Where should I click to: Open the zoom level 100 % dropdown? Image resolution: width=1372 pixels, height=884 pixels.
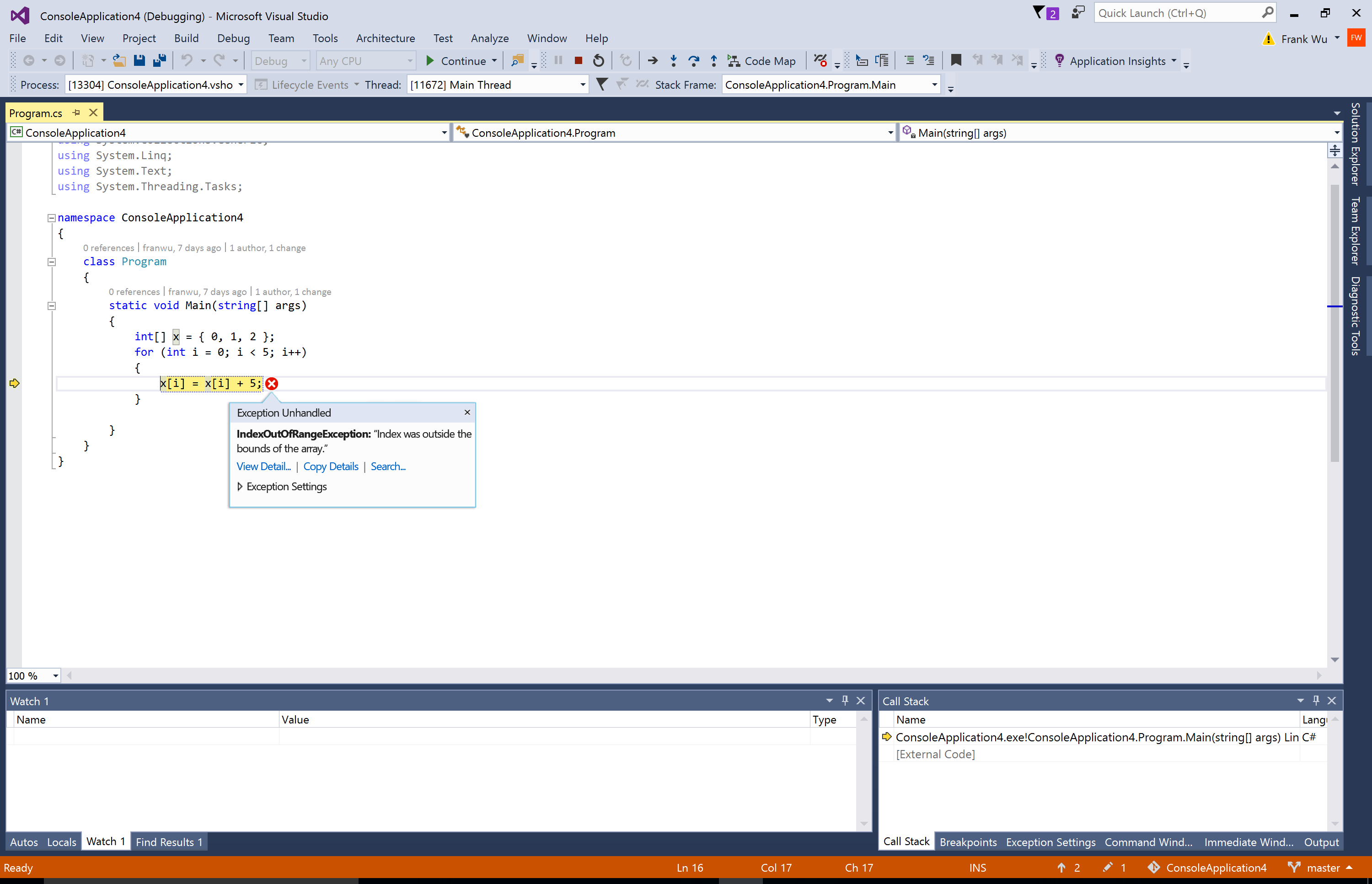click(x=56, y=675)
